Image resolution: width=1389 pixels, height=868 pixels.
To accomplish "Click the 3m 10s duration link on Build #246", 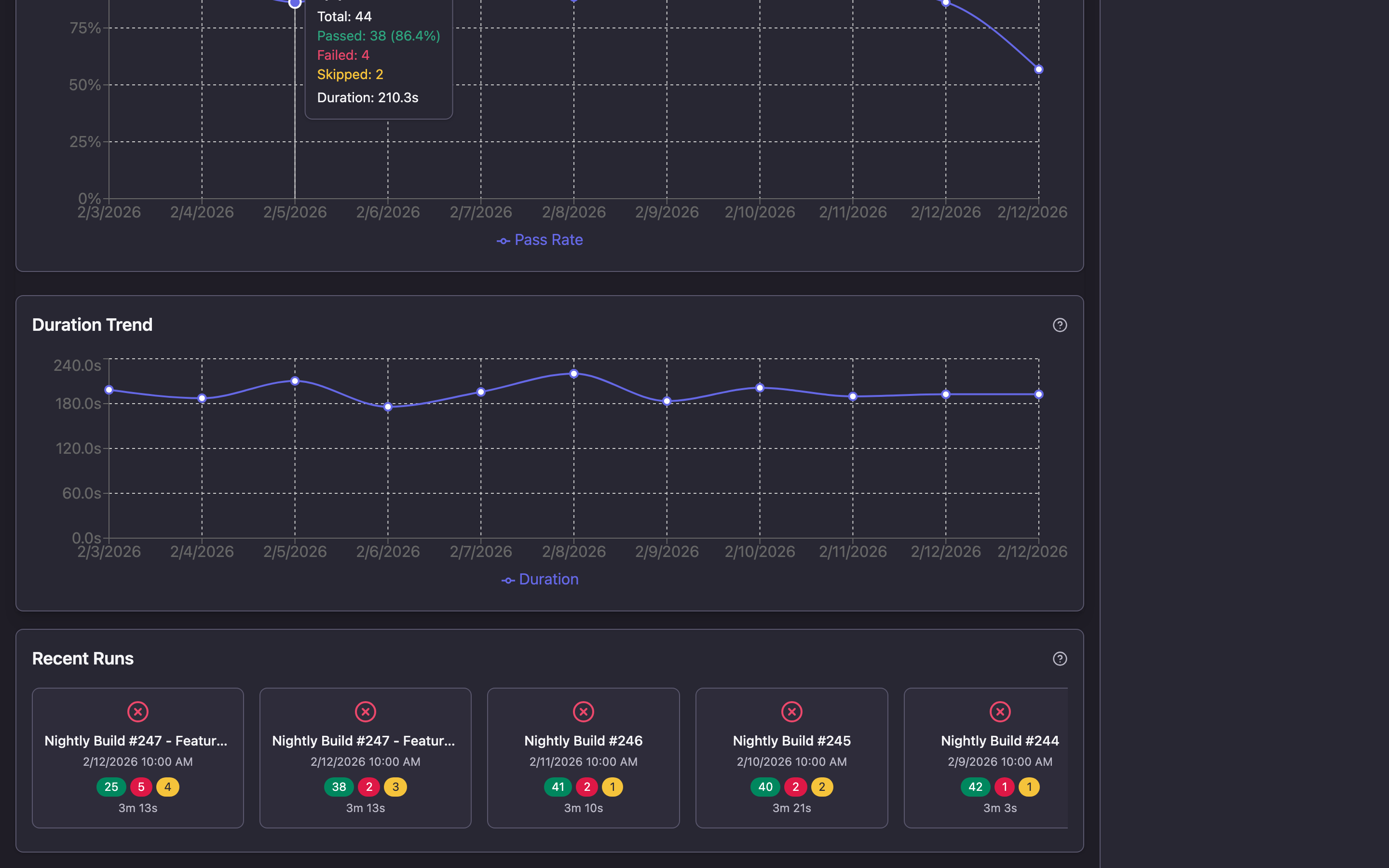I will (x=583, y=808).
